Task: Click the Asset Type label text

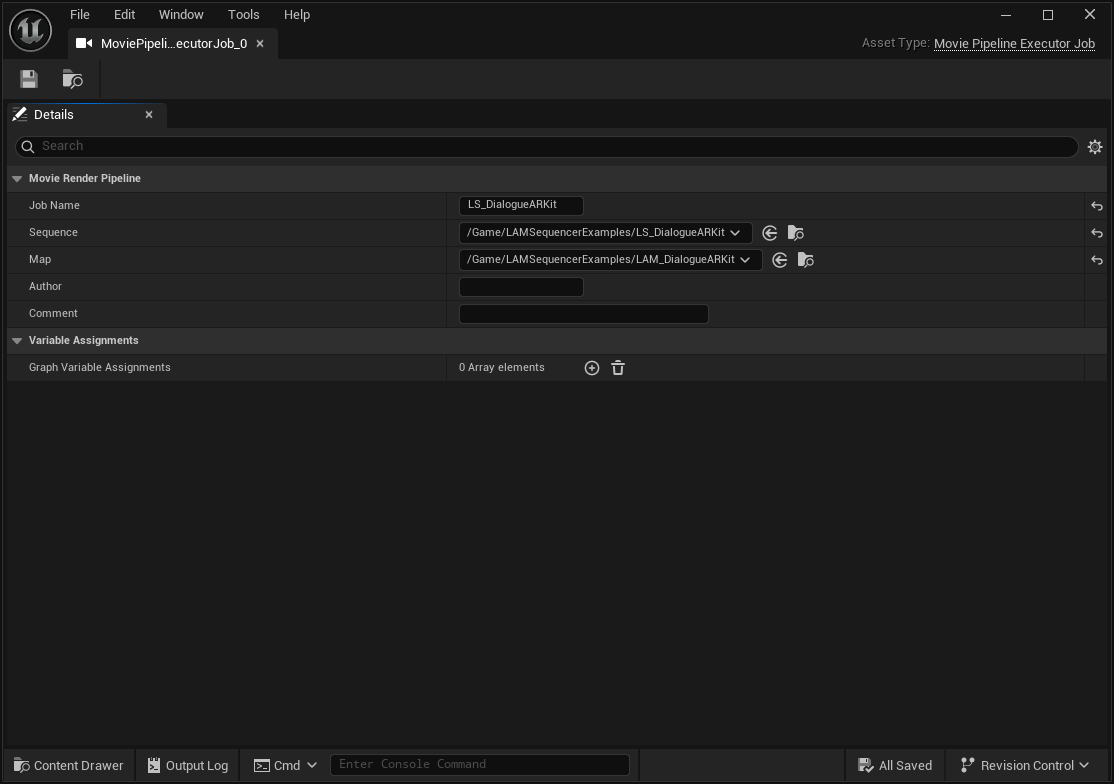Action: pyautogui.click(x=895, y=43)
